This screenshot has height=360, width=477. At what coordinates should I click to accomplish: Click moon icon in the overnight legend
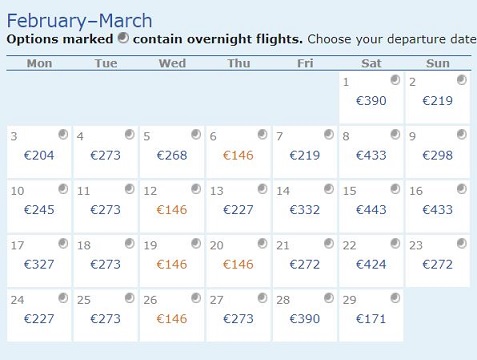[x=123, y=38]
